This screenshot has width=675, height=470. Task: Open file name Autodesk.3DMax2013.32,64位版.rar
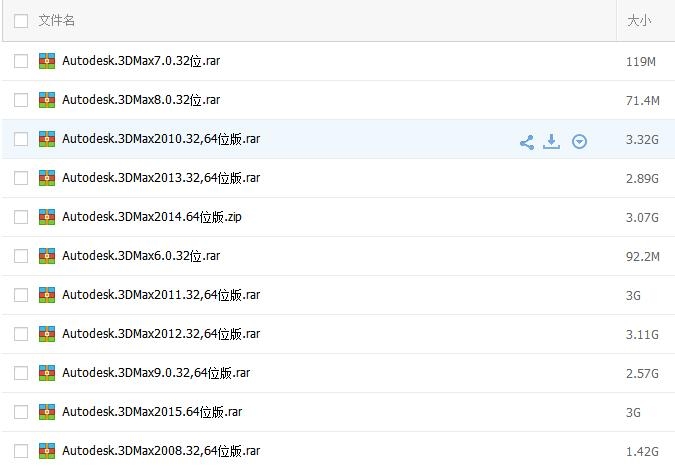pyautogui.click(x=161, y=178)
